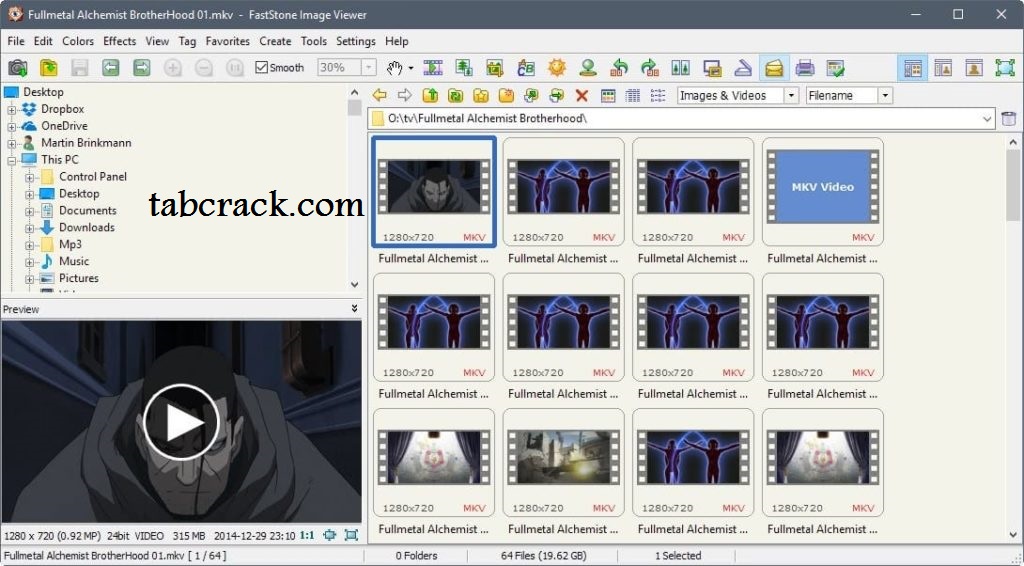The height and width of the screenshot is (566, 1024).
Task: Switch to the details view icon
Action: click(x=633, y=95)
